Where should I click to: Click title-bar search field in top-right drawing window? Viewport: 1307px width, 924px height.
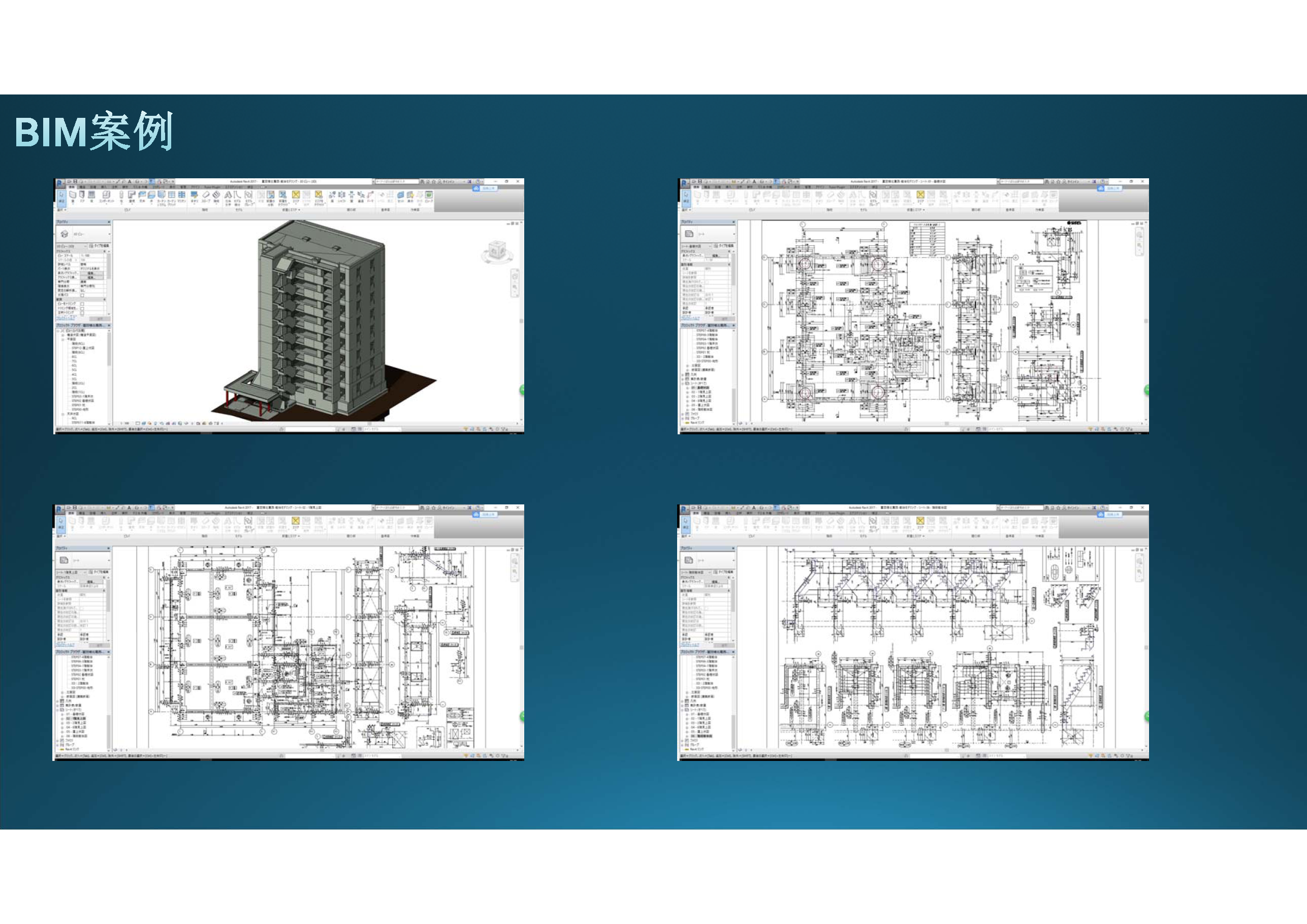(x=1022, y=182)
